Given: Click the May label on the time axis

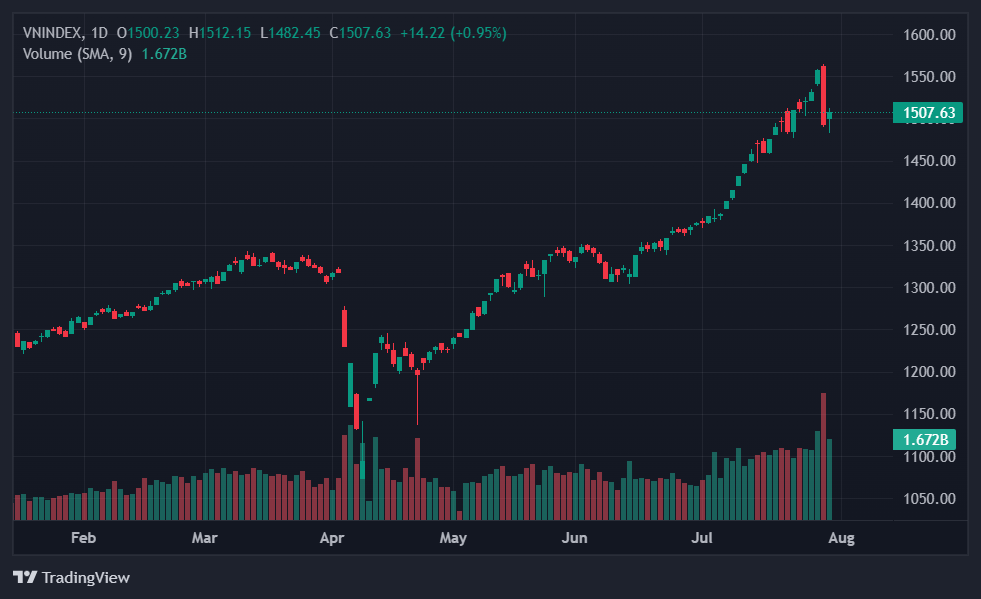Looking at the screenshot, I should click(x=453, y=538).
